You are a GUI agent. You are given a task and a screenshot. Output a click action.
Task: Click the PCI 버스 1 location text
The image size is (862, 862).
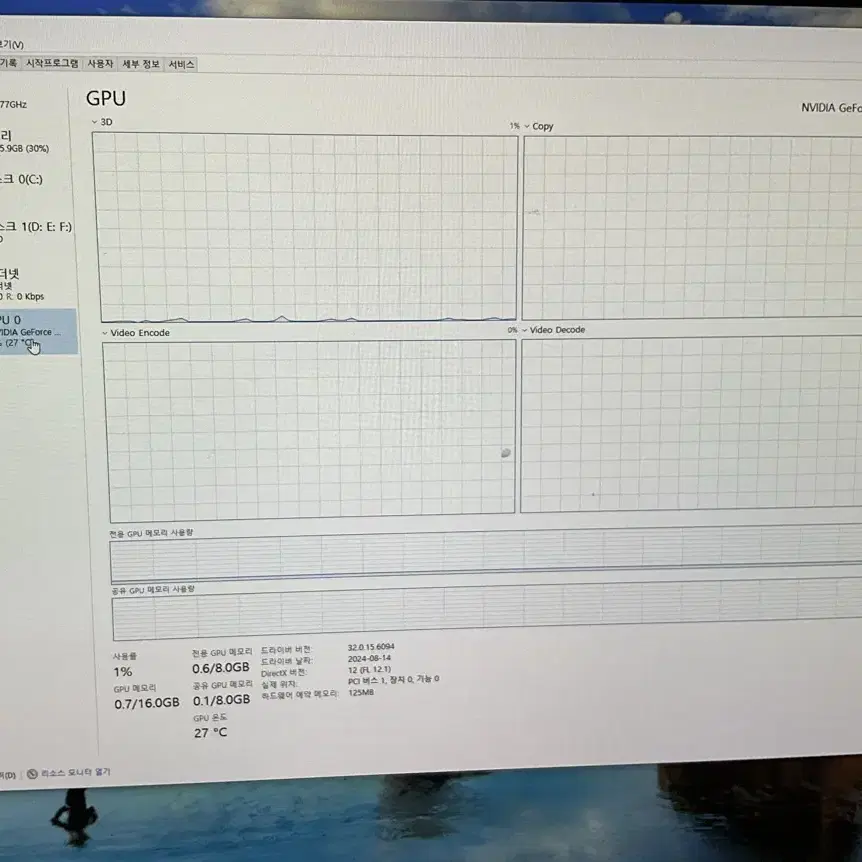[x=394, y=681]
